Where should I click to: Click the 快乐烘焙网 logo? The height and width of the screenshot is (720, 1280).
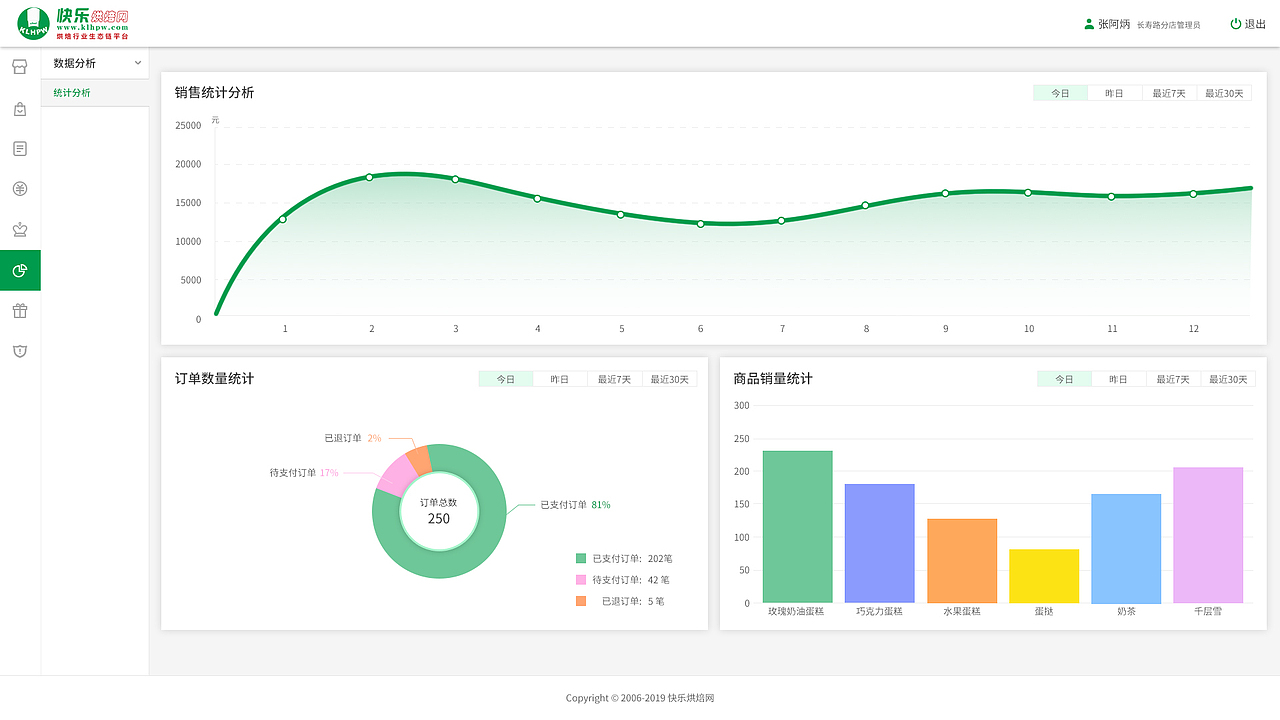point(74,23)
